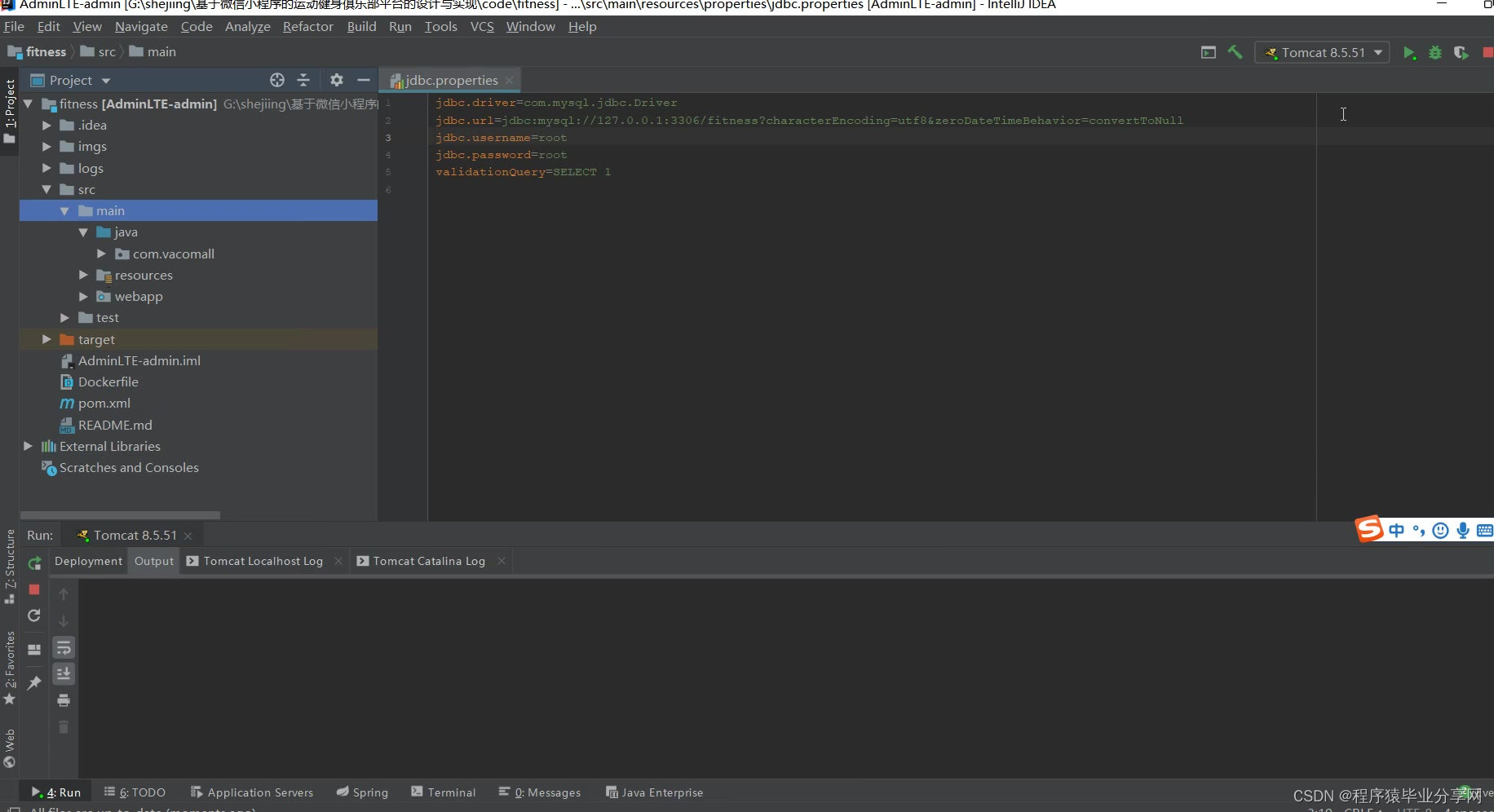Toggle the Z: Structure side tool window
This screenshot has width=1494, height=812.
click(x=10, y=566)
